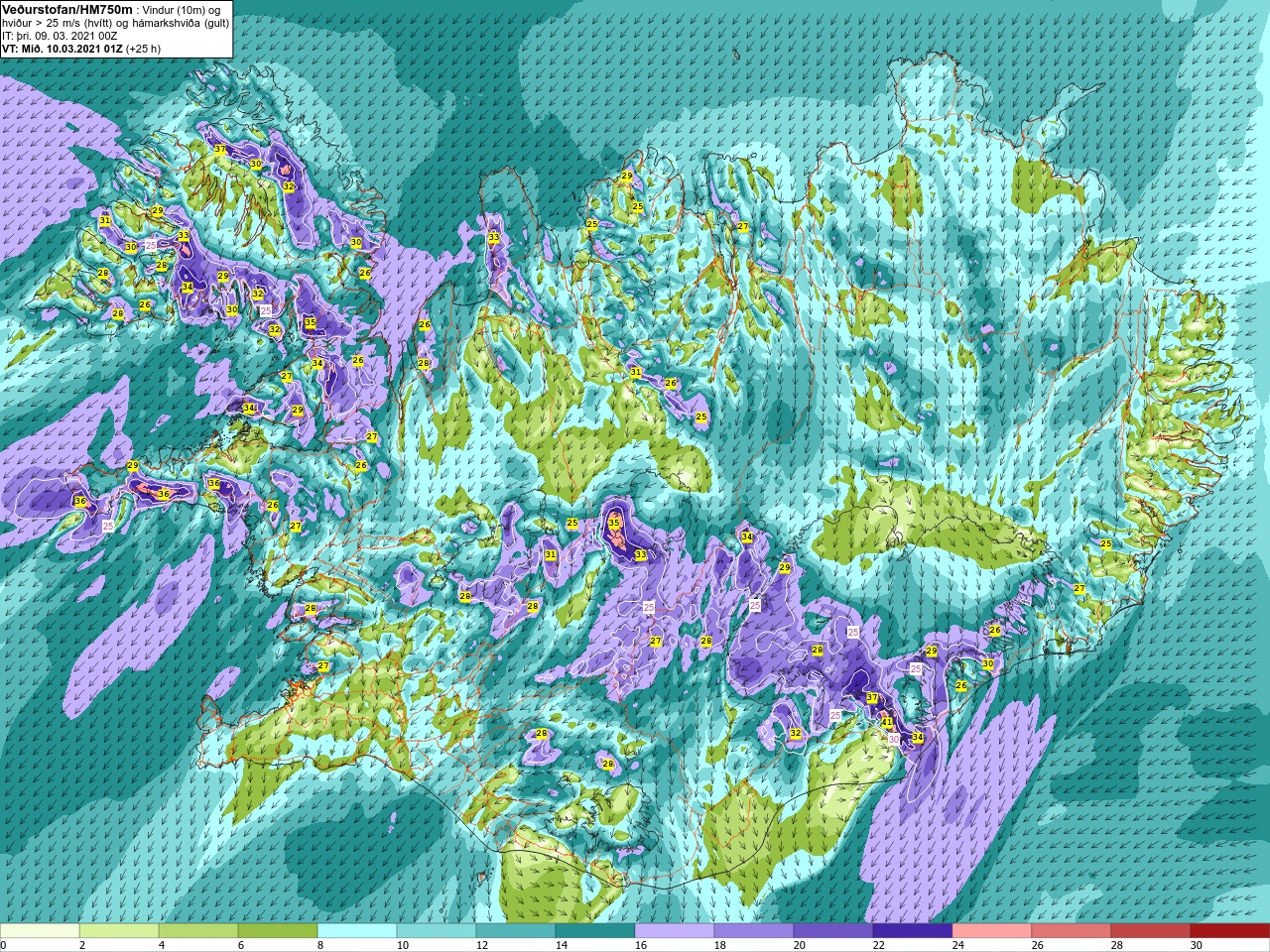Click the red 28–30 m/s legend swatch
This screenshot has height=952, width=1270.
tap(1151, 931)
